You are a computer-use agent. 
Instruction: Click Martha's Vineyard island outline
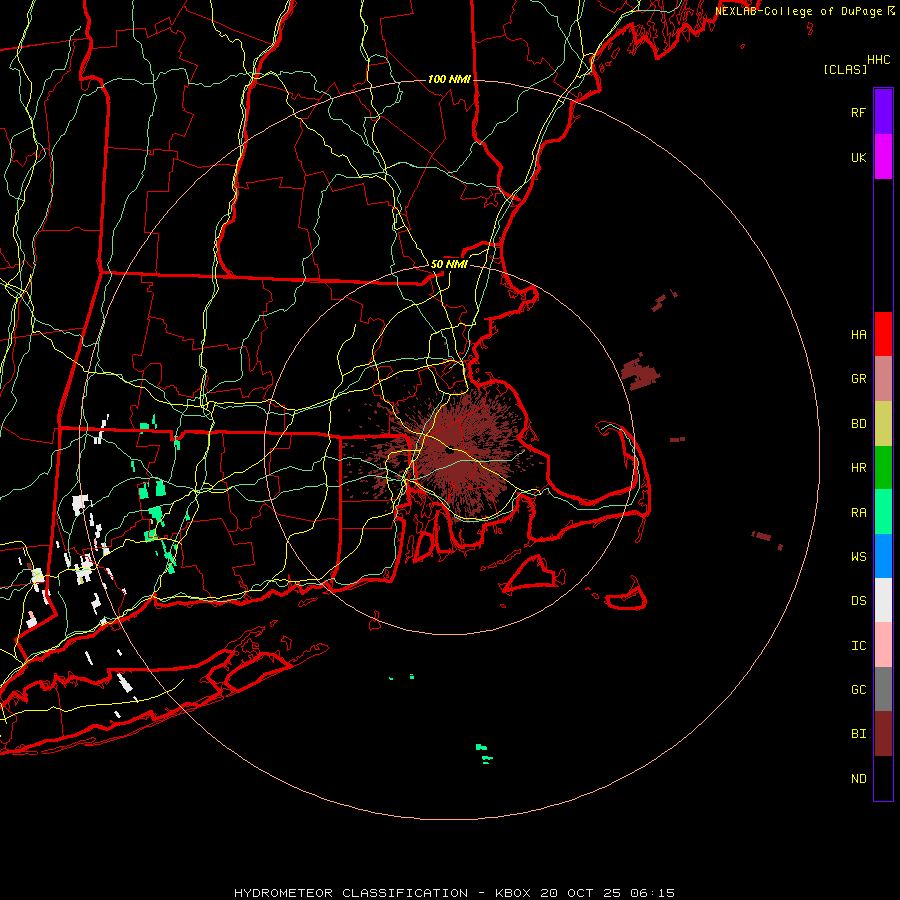pos(534,573)
